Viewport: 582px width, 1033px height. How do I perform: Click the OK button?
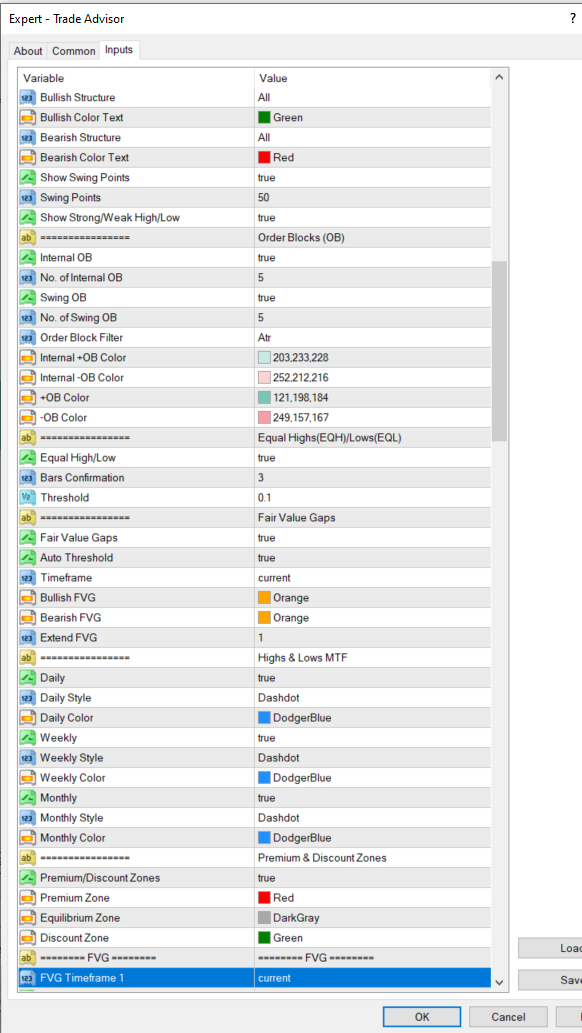pyautogui.click(x=422, y=1017)
